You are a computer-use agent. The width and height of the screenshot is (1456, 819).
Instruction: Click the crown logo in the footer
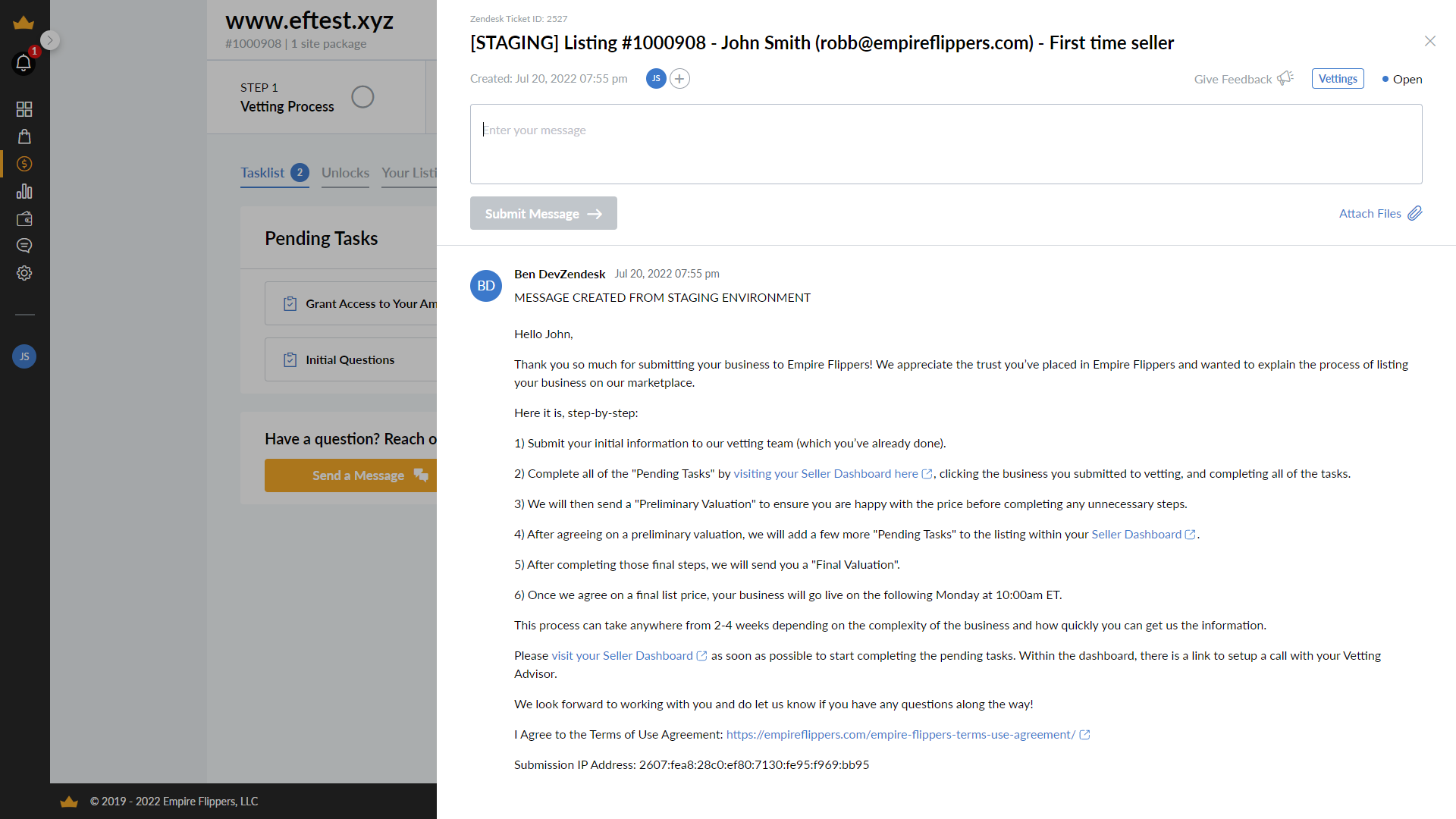pos(69,802)
